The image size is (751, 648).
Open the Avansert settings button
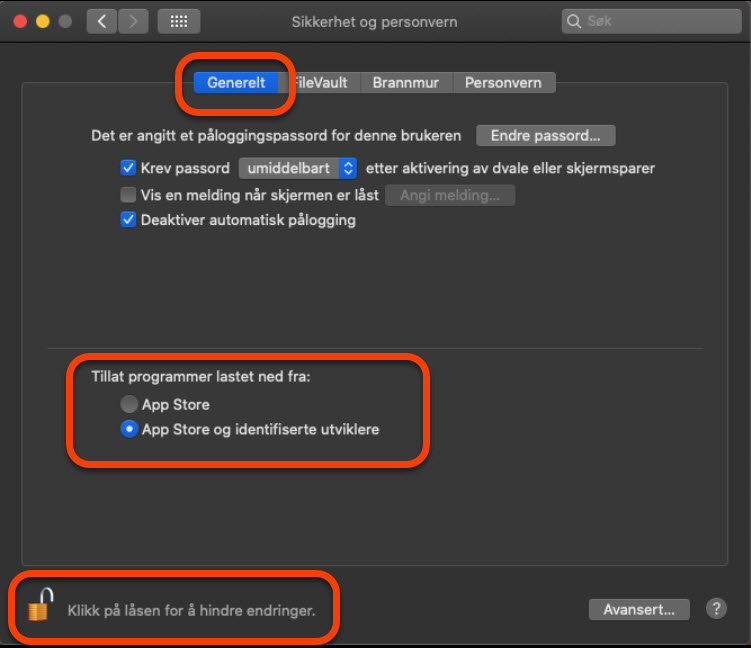(x=638, y=609)
